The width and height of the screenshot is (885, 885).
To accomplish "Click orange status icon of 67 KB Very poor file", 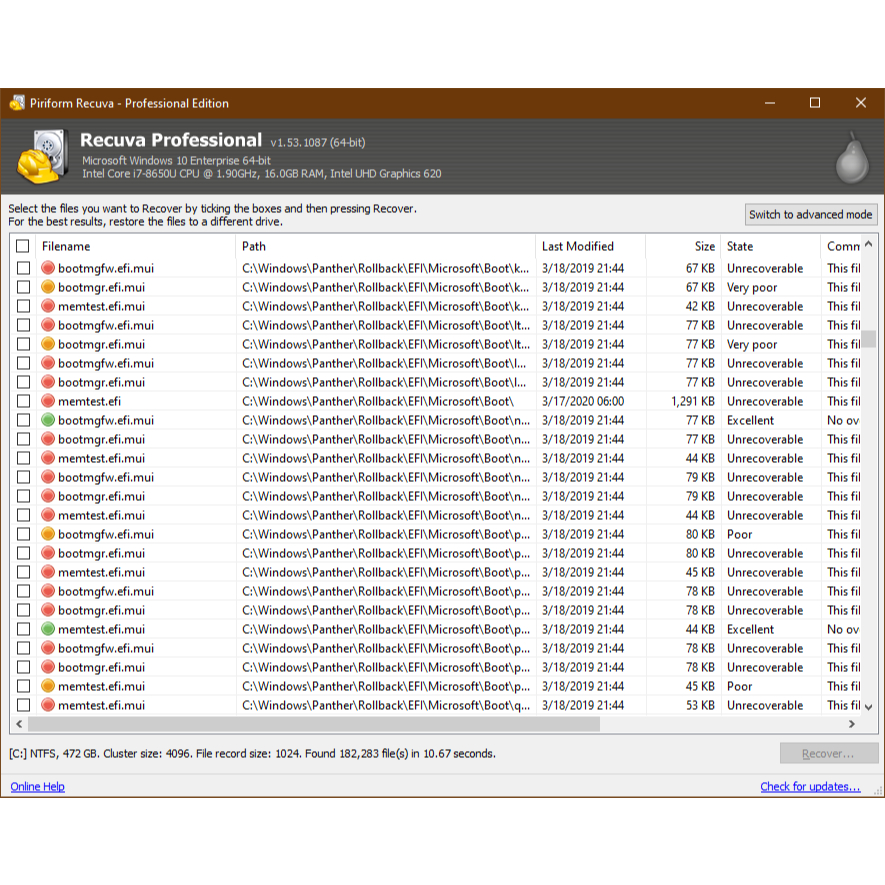I will pyautogui.click(x=48, y=287).
